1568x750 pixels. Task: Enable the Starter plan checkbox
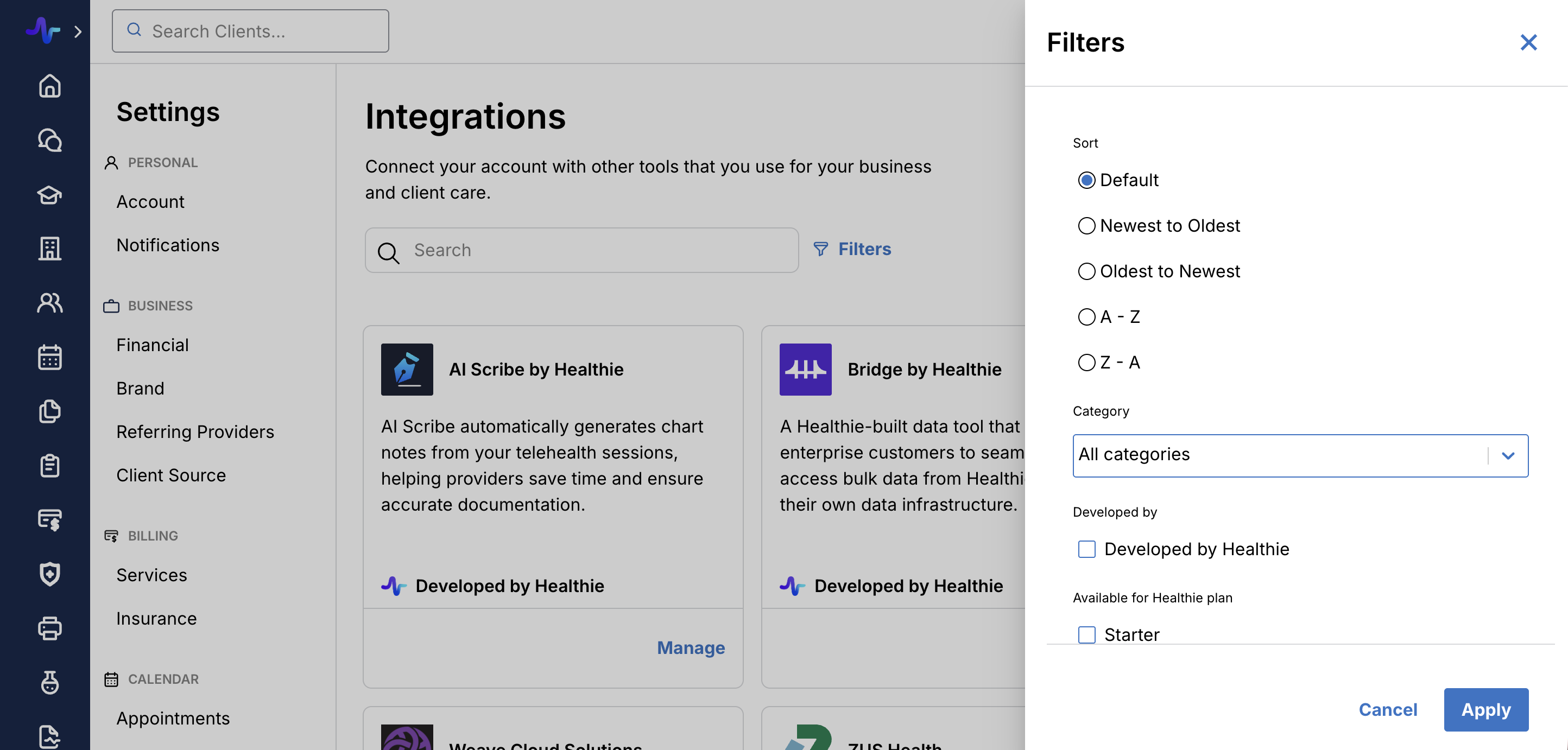tap(1086, 634)
